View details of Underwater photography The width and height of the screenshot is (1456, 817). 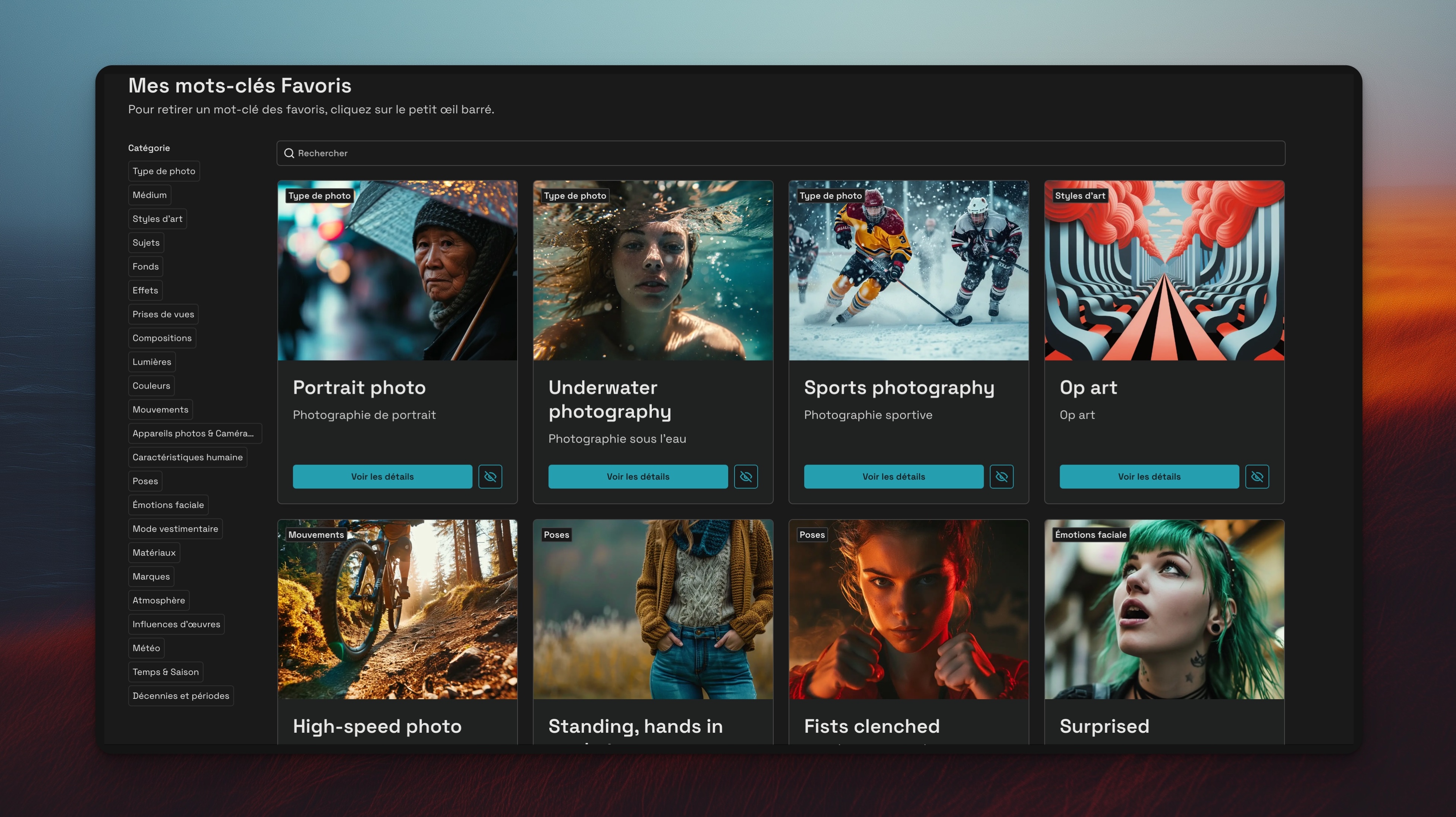pos(638,477)
